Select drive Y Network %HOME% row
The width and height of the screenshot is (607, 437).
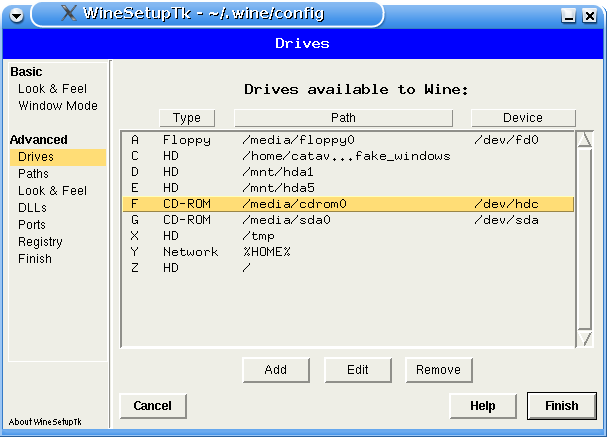(x=348, y=252)
